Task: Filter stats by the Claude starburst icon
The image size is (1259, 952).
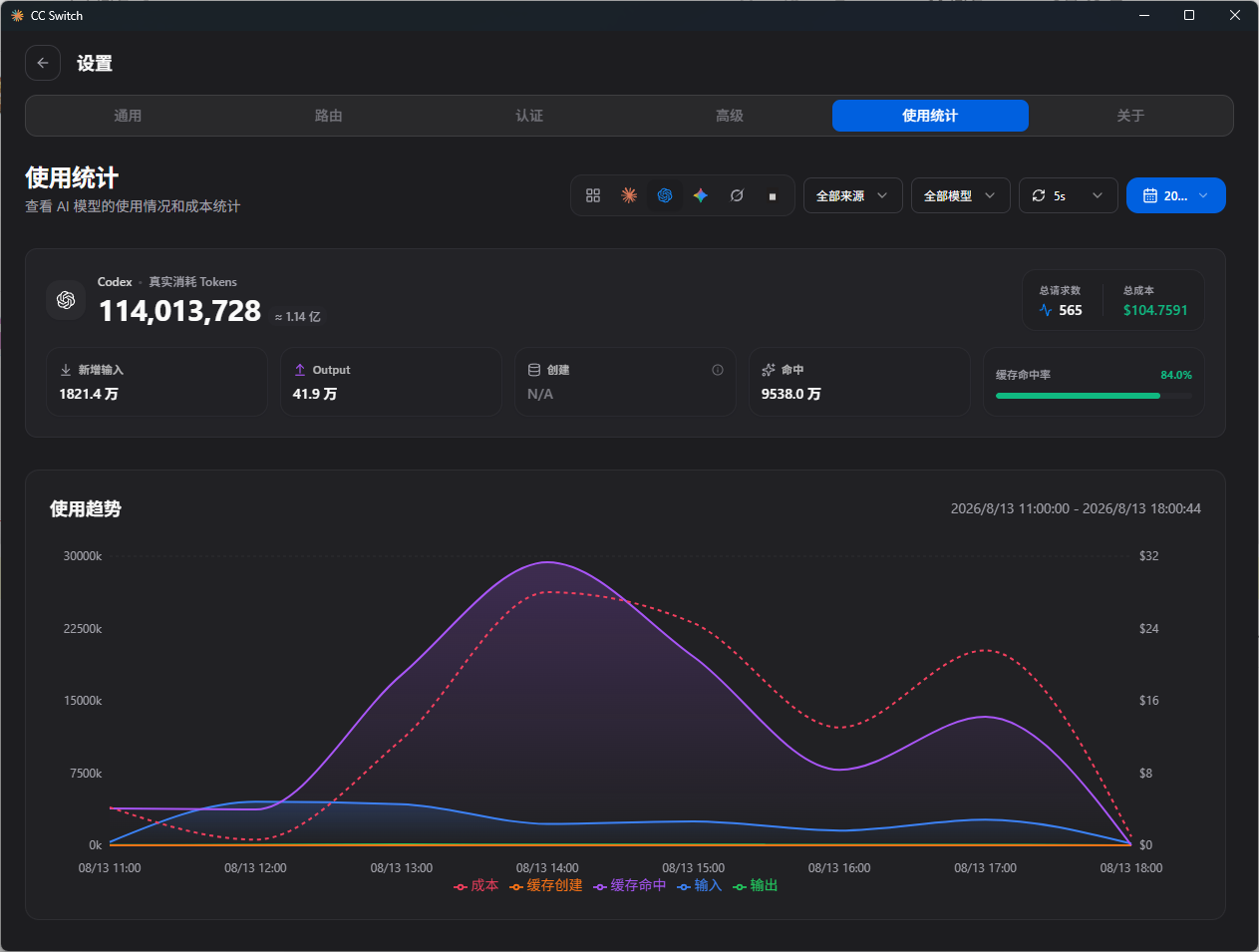Action: (x=629, y=195)
